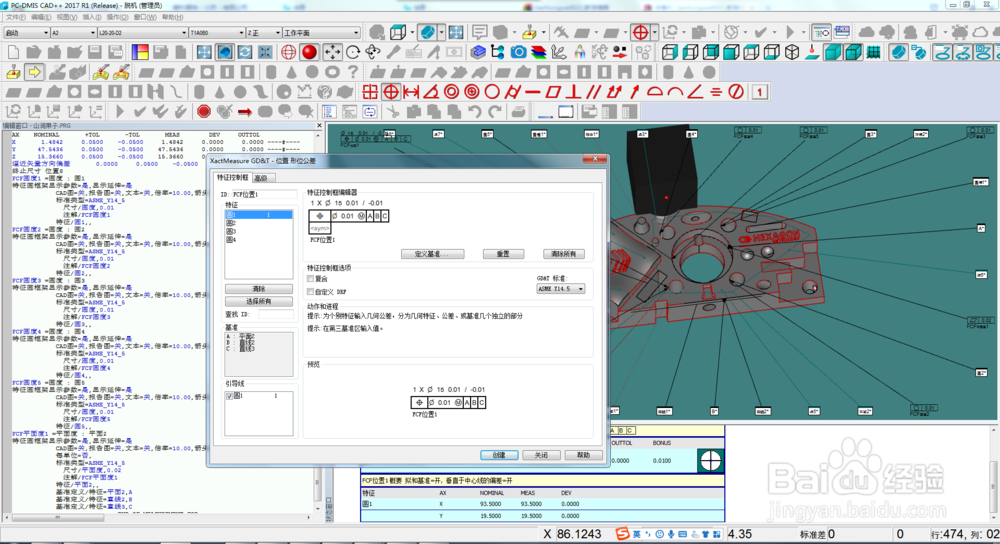Click the 关闭 close button
This screenshot has width=1000, height=544.
click(541, 455)
